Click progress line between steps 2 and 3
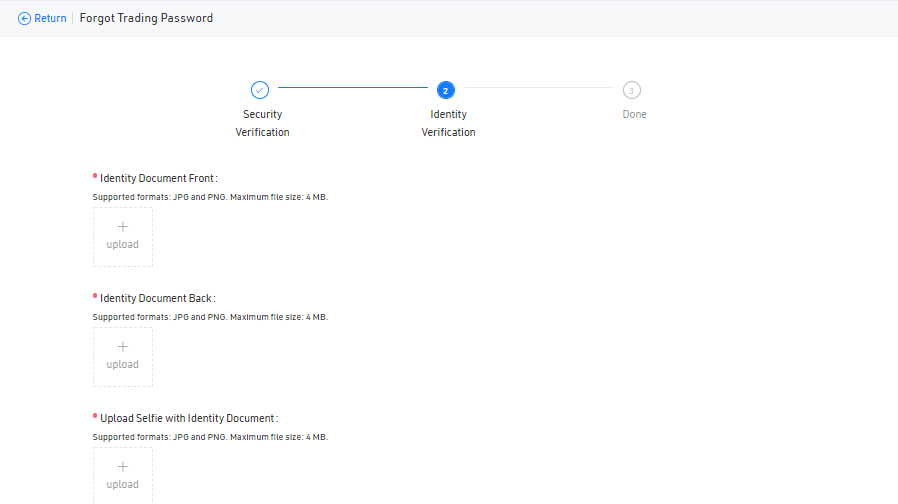898x504 pixels. click(538, 88)
